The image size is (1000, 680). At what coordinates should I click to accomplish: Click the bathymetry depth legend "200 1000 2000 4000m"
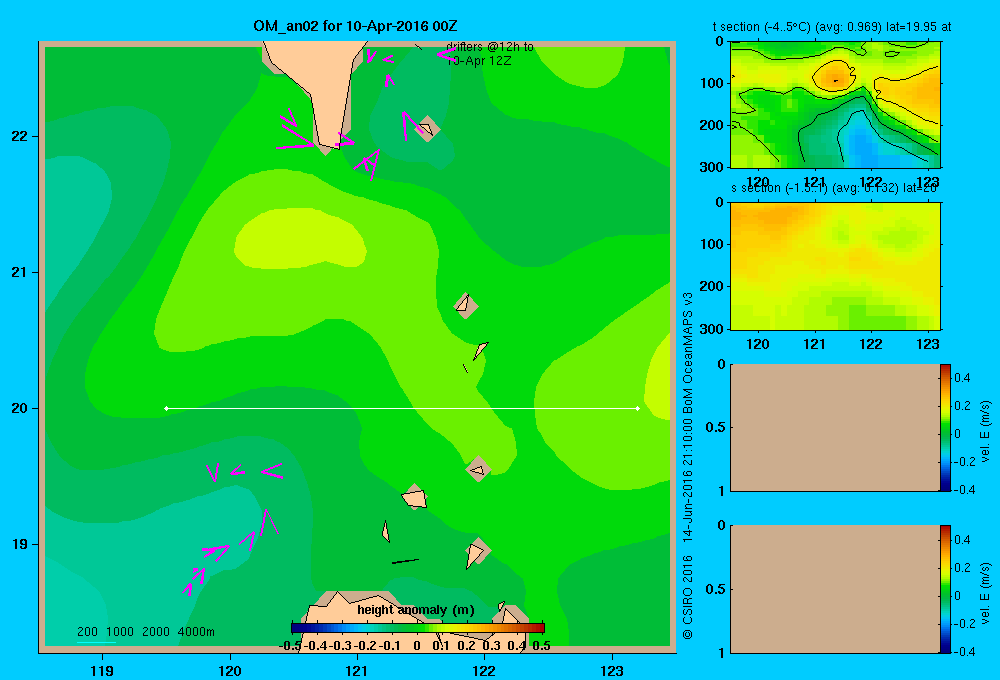[145, 632]
